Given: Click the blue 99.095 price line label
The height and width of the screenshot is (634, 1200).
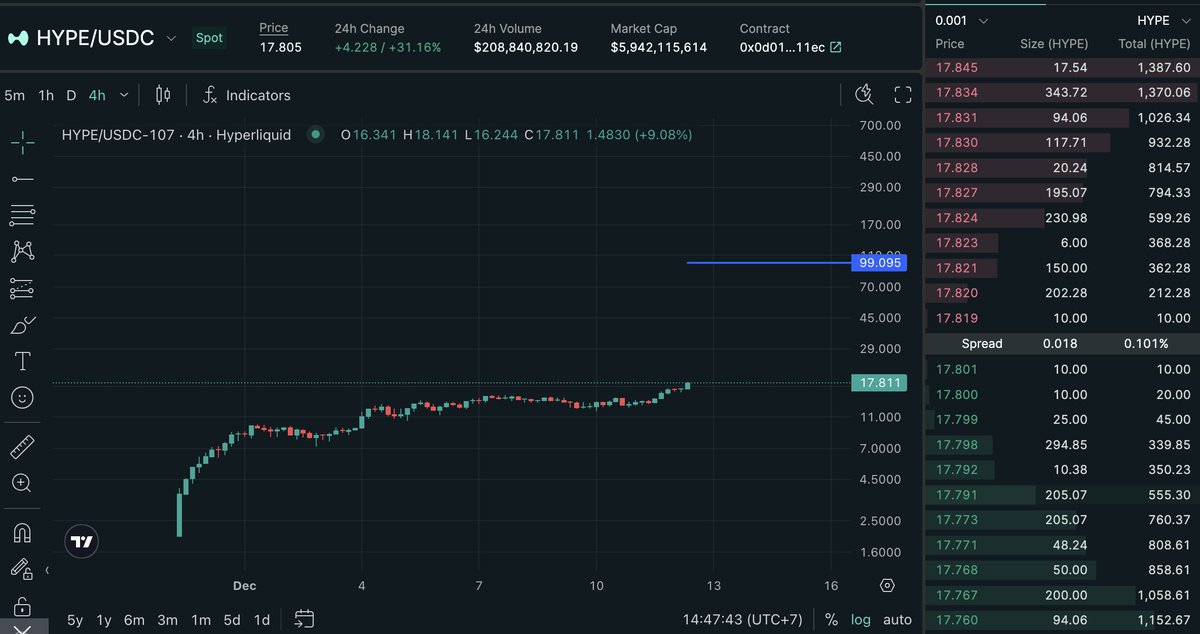Looking at the screenshot, I should click(x=879, y=263).
